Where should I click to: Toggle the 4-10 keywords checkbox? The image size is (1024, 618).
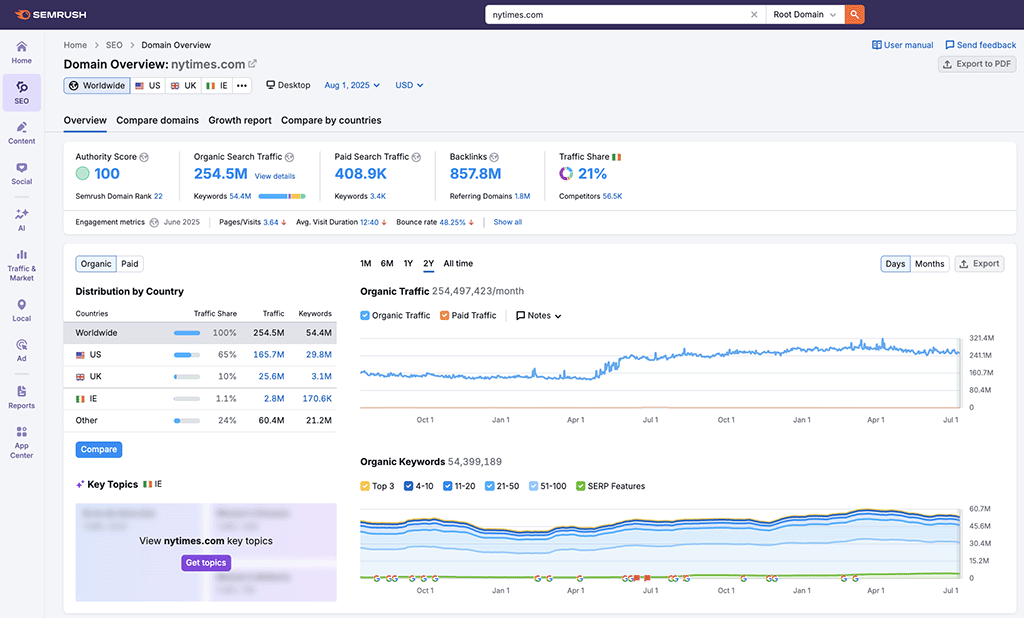click(x=409, y=486)
